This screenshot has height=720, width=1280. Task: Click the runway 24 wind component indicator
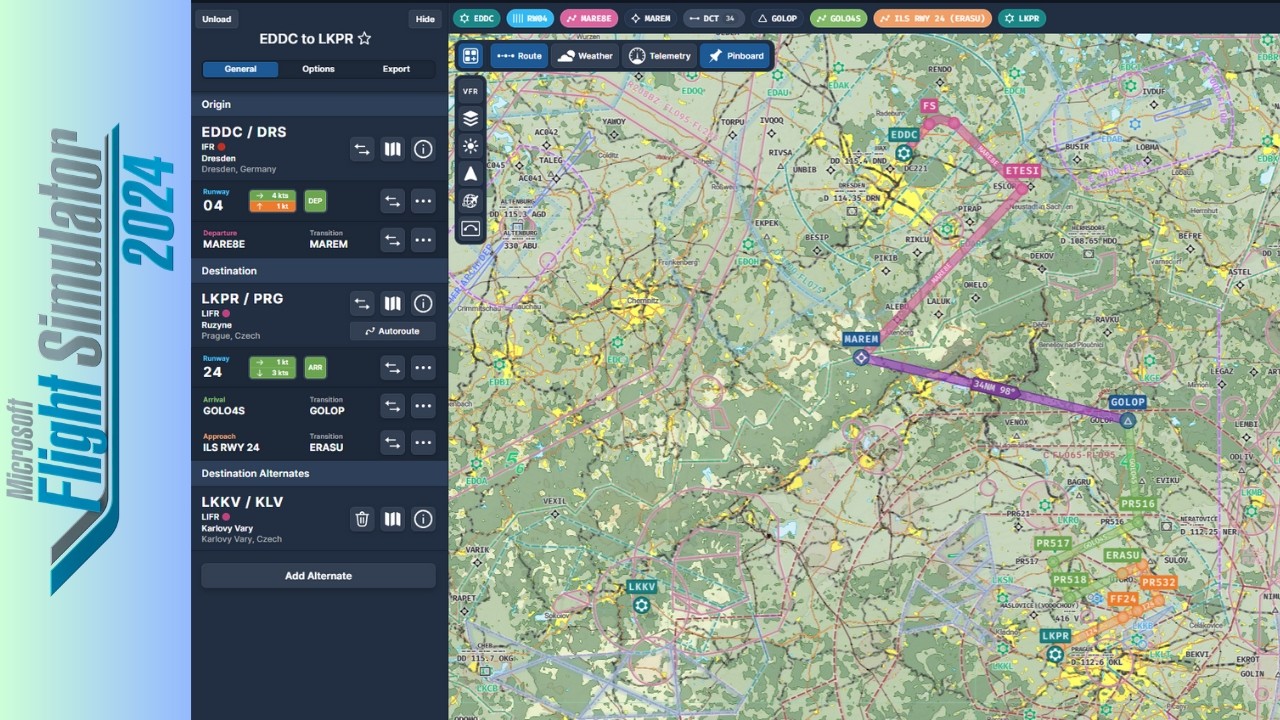pos(272,368)
